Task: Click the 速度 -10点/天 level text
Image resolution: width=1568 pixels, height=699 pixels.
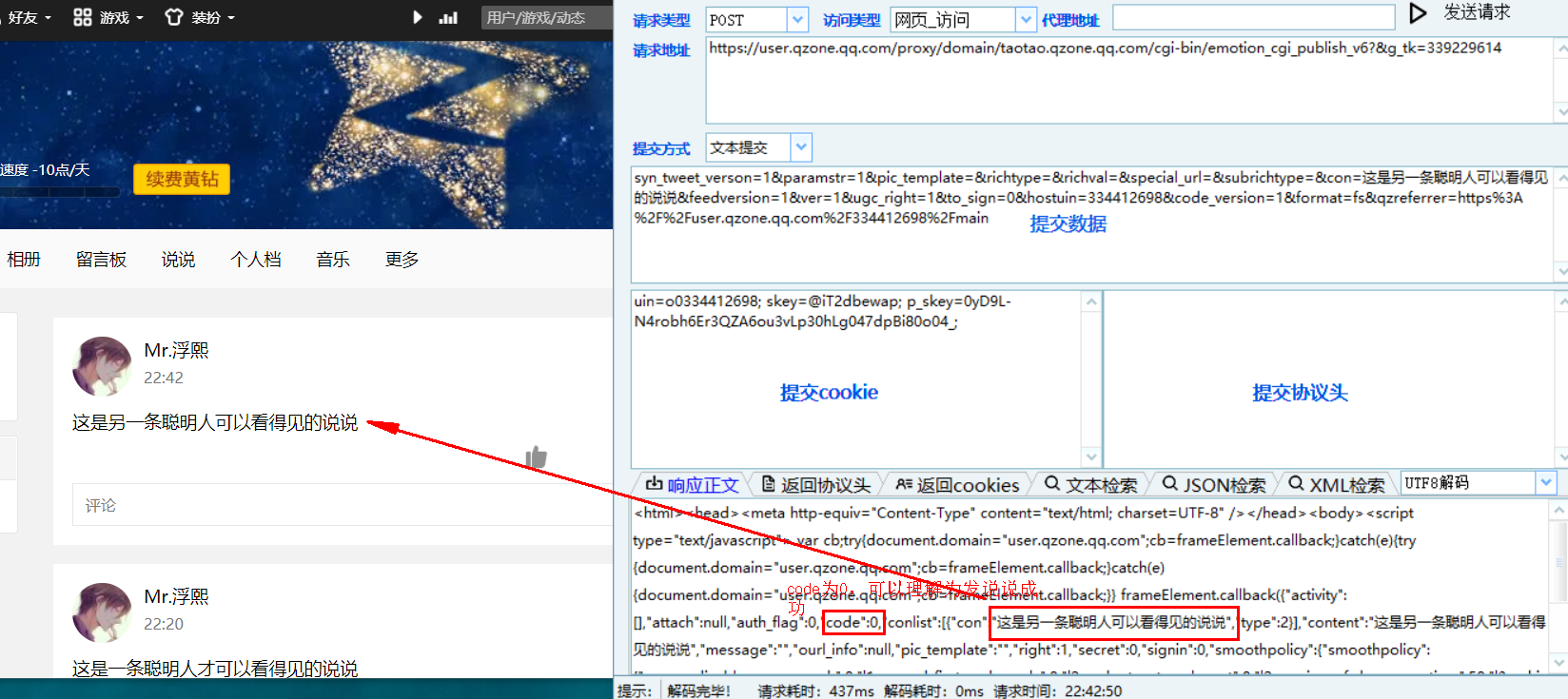Action: 45,169
